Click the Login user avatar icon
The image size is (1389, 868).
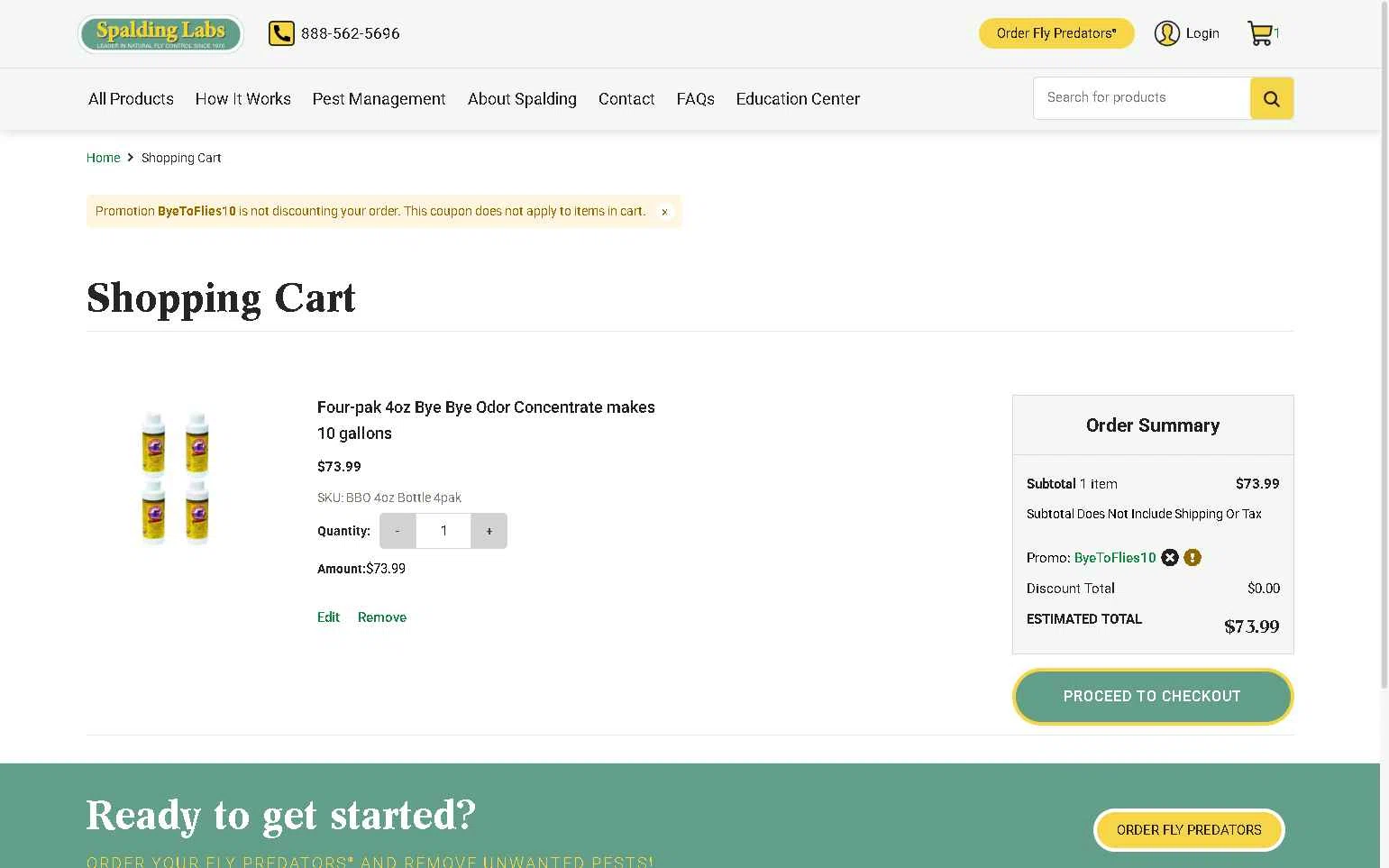coord(1166,33)
